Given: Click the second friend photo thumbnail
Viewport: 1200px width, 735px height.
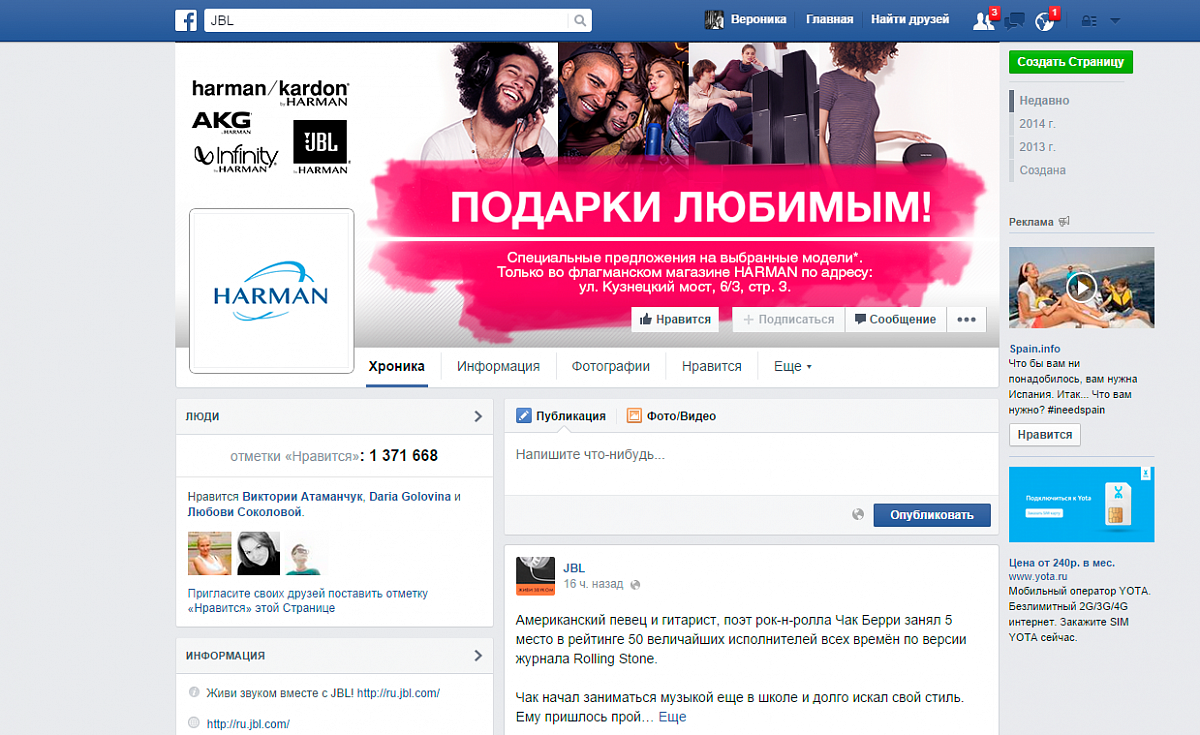Looking at the screenshot, I should tap(258, 553).
